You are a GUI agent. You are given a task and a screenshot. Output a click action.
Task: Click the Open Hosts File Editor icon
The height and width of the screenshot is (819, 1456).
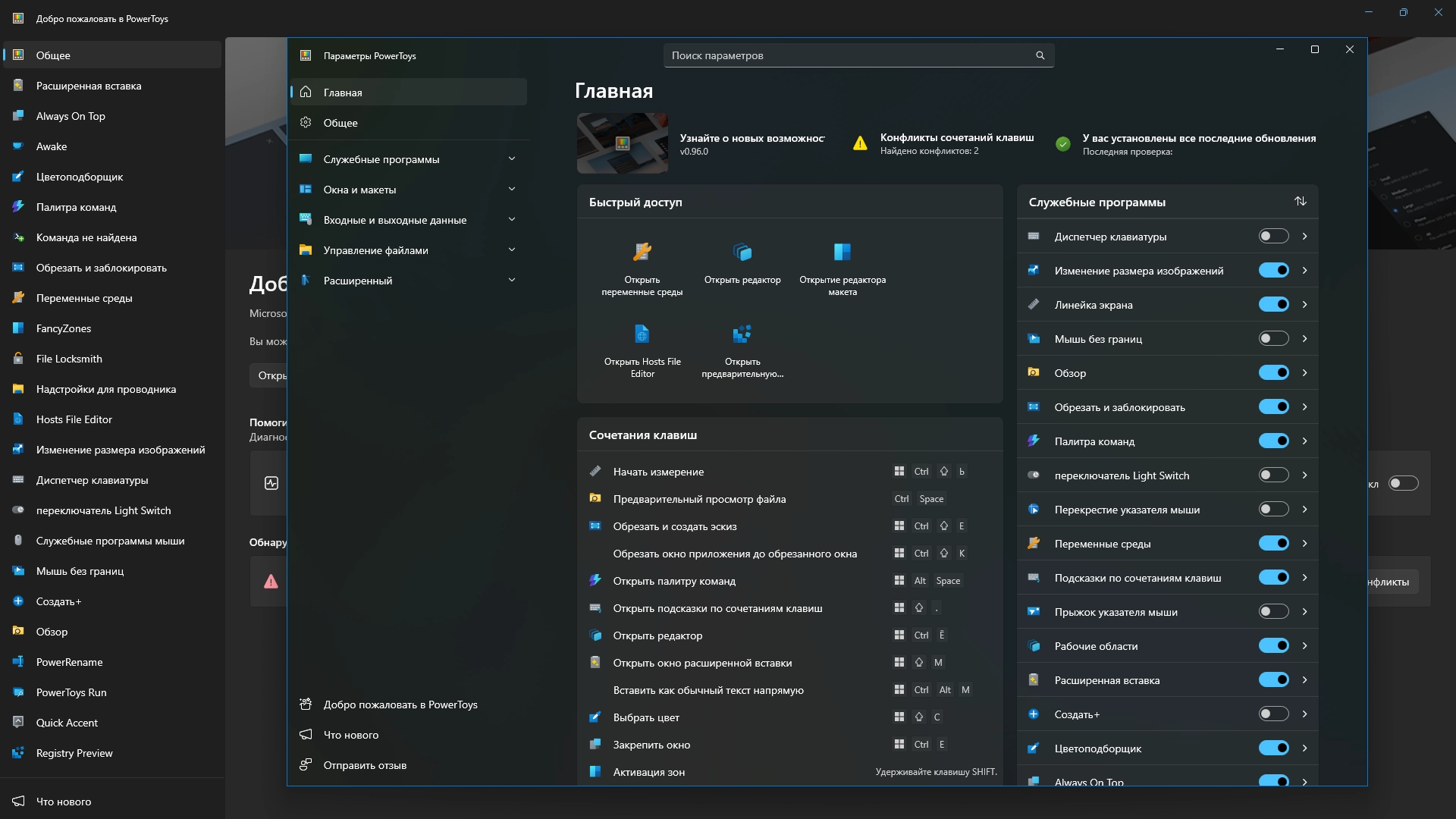pos(642,334)
